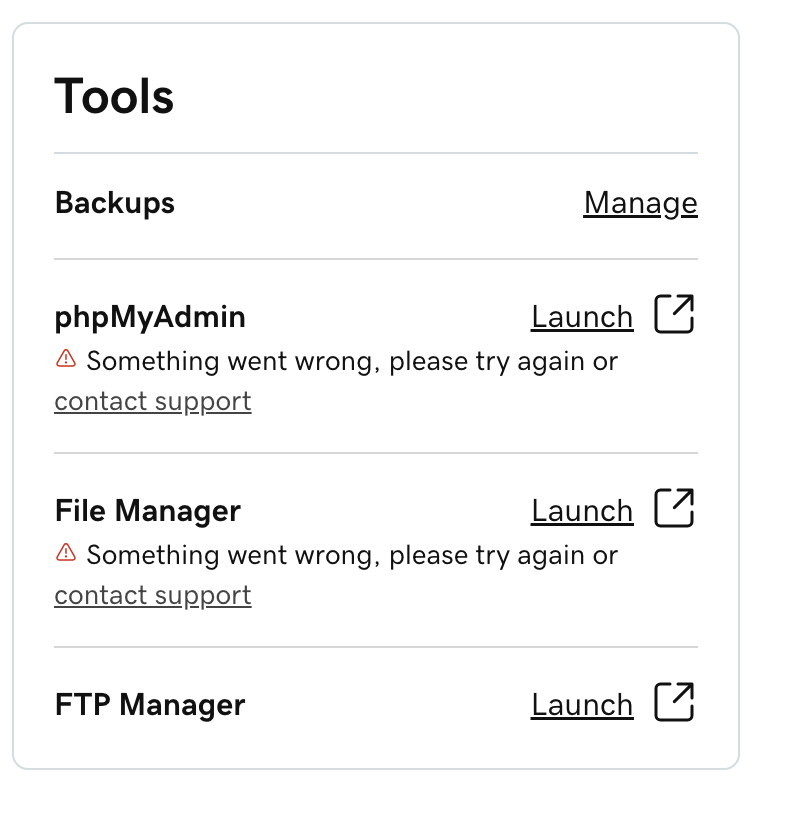The height and width of the screenshot is (820, 788).
Task: Click the phpMyAdmin 'Something went wrong' error text
Action: (x=352, y=361)
